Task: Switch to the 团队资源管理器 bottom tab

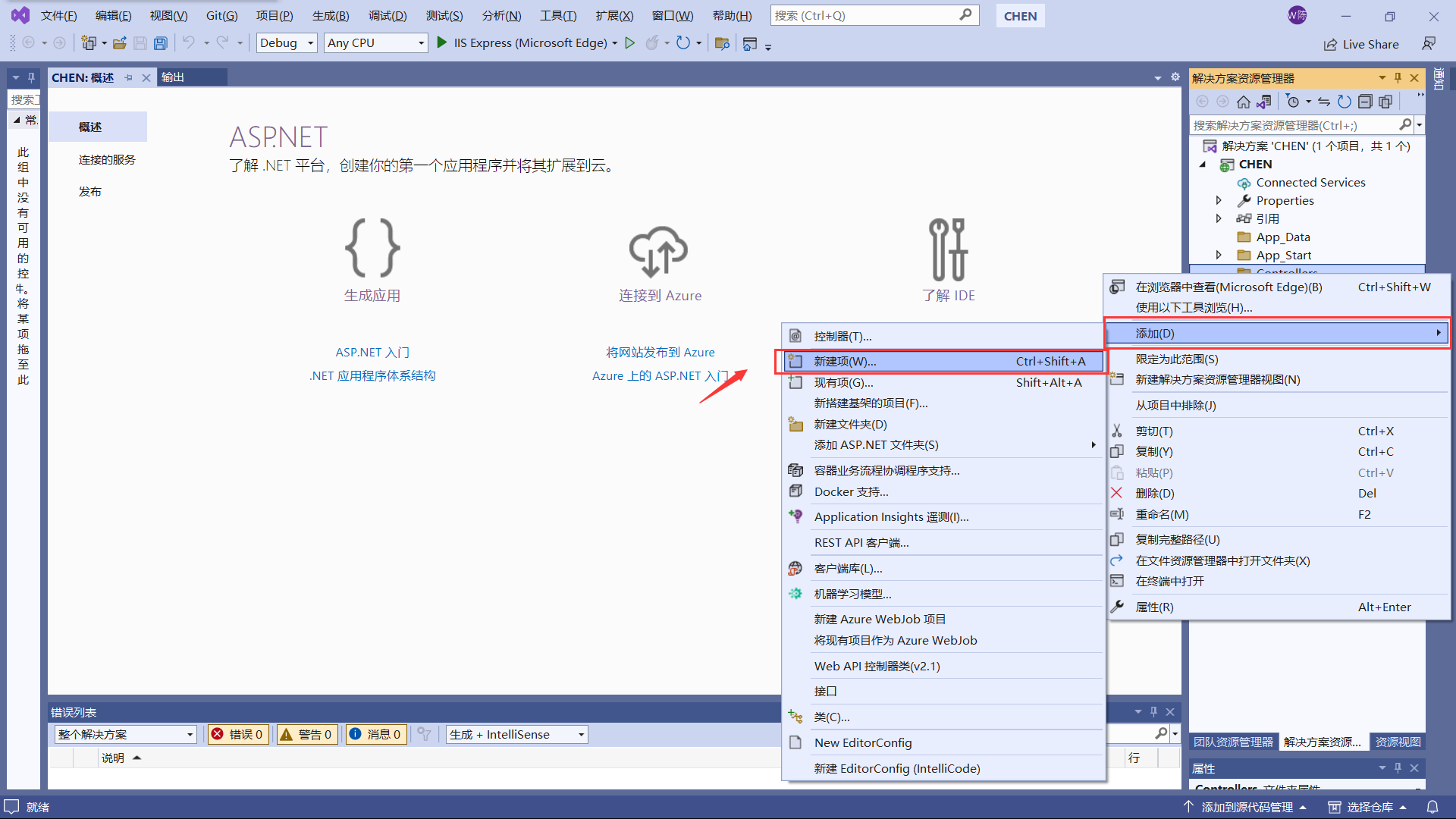Action: tap(1233, 742)
